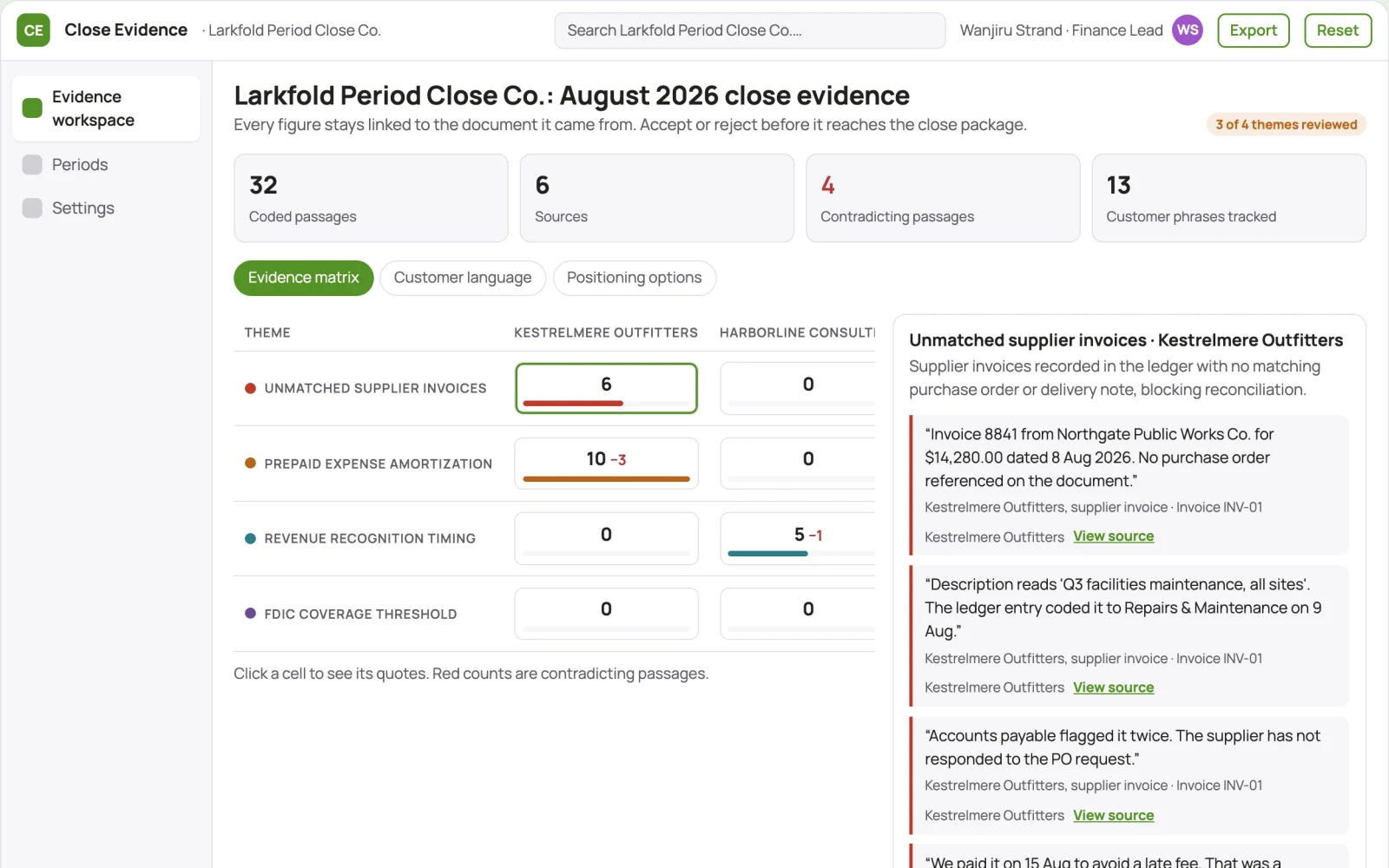Select Harborline cell for Unmatched Supplier Invoices
Image resolution: width=1389 pixels, height=868 pixels.
coord(798,388)
